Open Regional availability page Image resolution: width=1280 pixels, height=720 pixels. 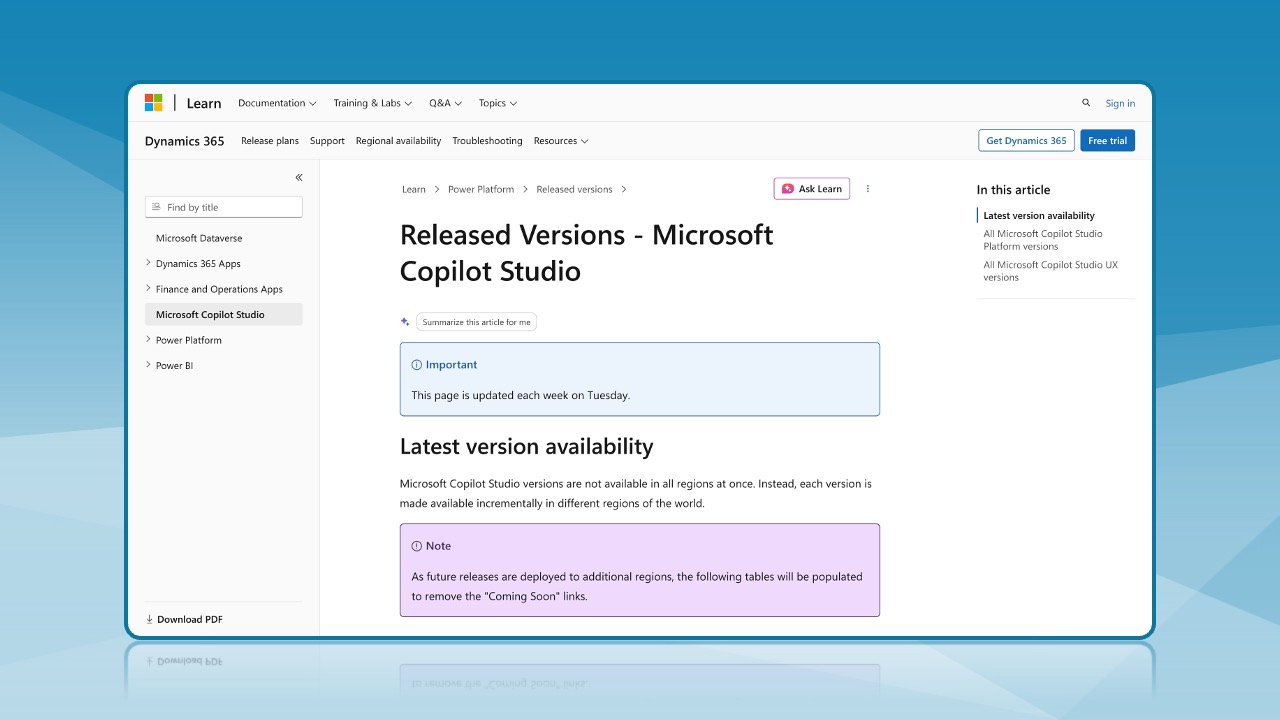(x=398, y=141)
